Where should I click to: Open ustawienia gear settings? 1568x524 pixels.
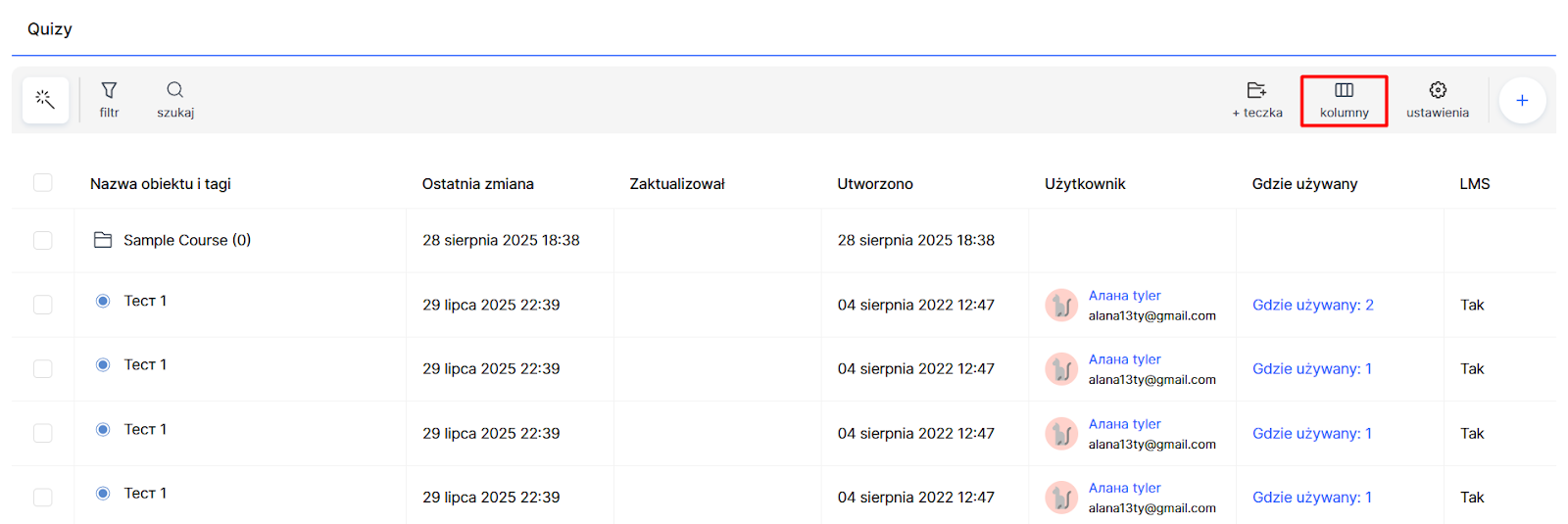tap(1437, 99)
